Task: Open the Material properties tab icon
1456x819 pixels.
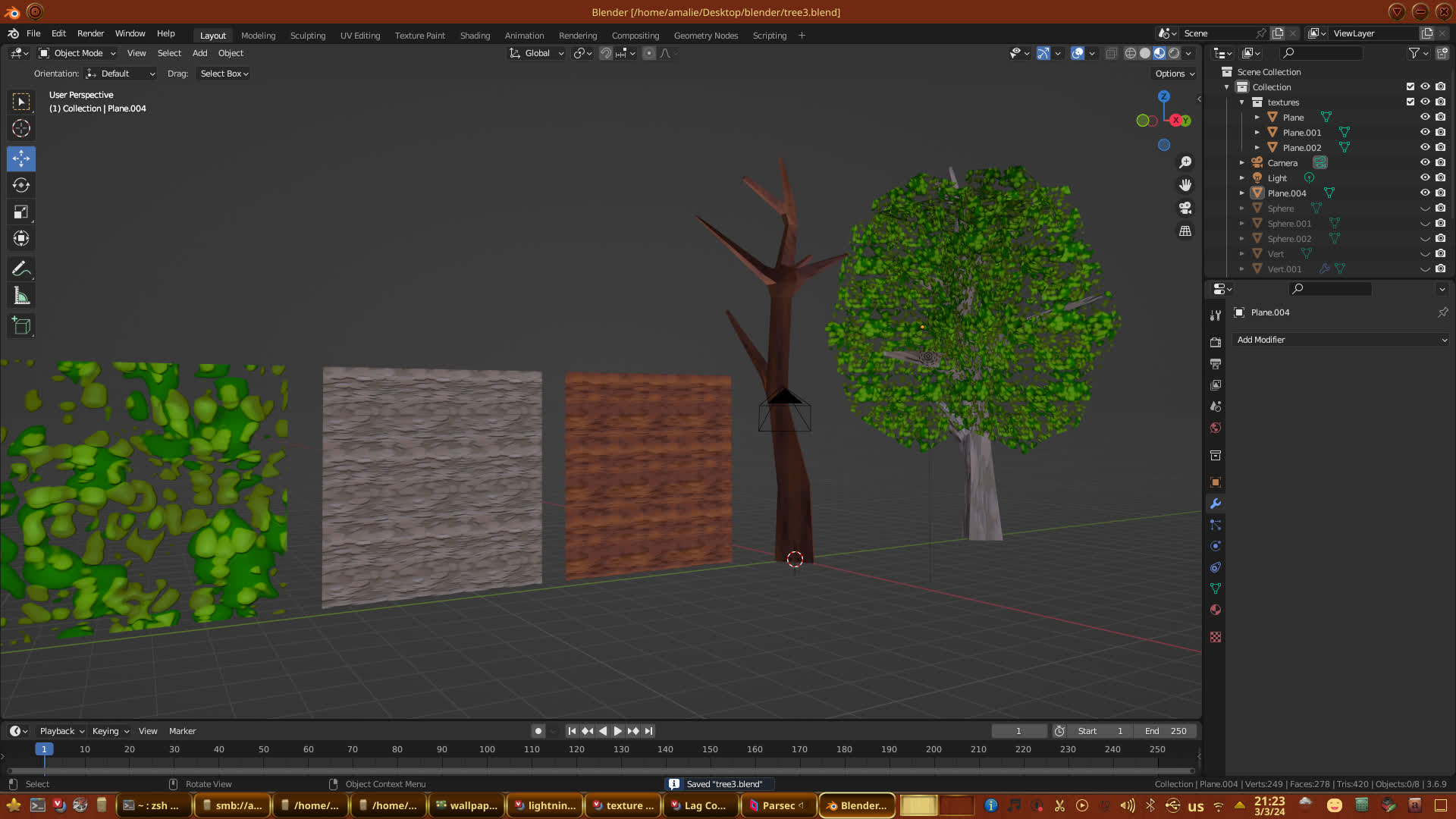Action: [1216, 610]
